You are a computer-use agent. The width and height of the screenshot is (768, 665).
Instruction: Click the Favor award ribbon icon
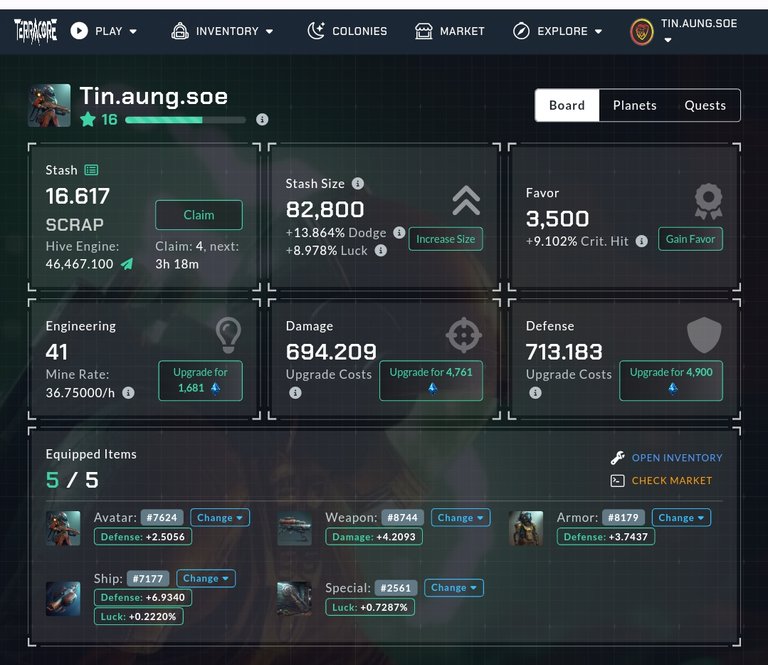[x=708, y=201]
